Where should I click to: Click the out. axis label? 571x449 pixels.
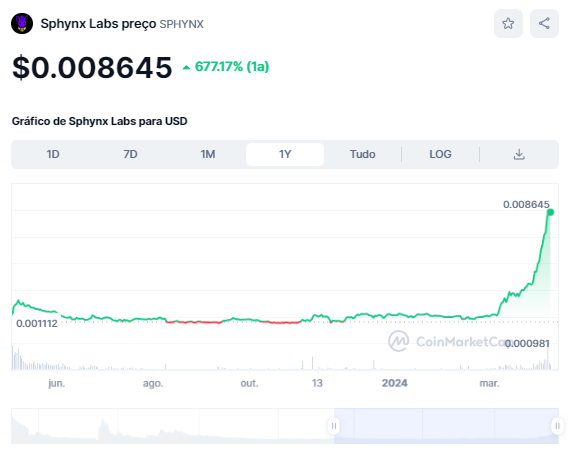[249, 383]
